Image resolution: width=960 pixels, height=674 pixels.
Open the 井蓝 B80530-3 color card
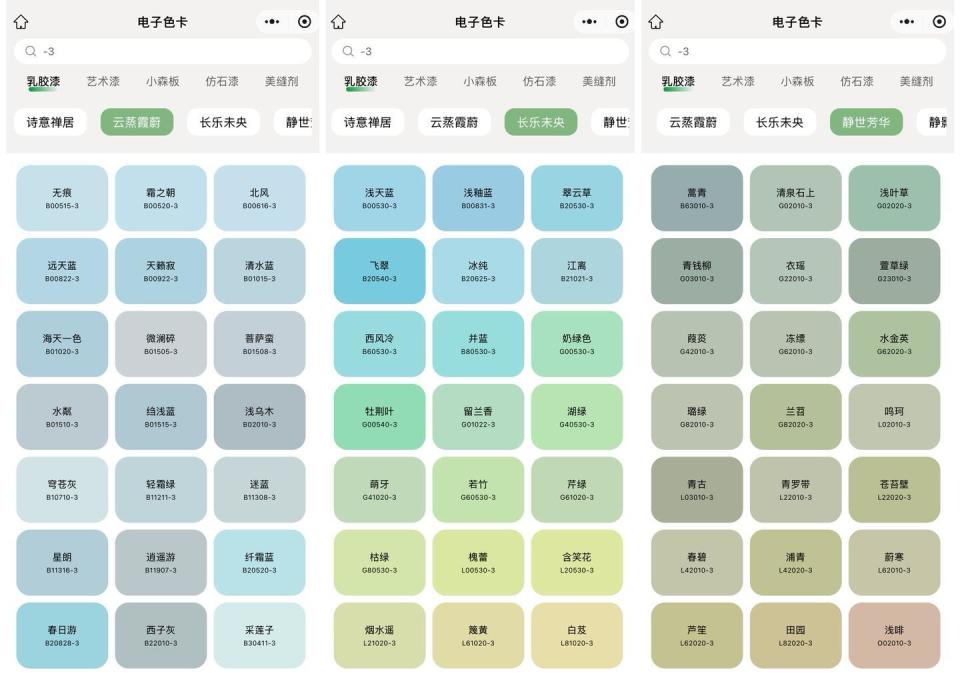tap(478, 344)
